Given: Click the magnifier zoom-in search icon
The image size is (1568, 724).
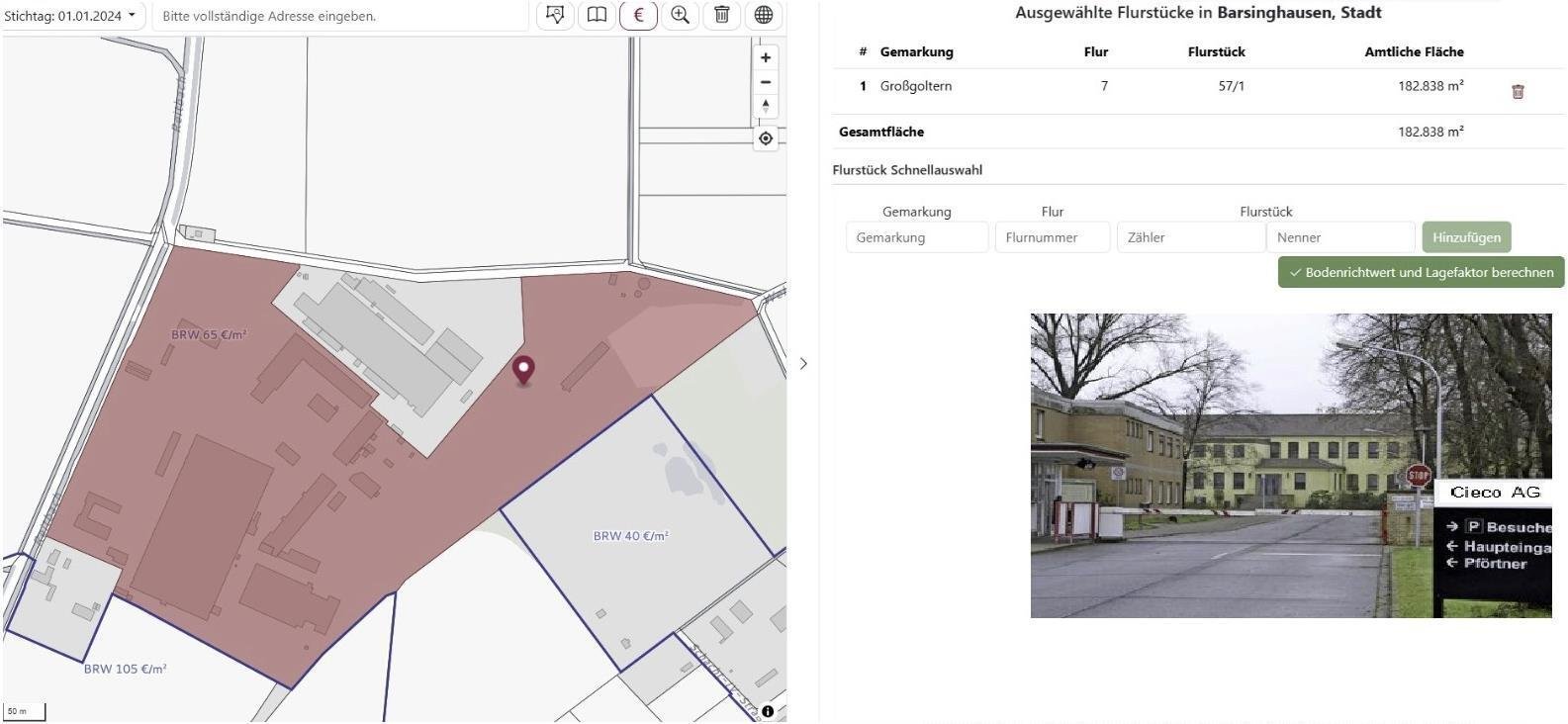Looking at the screenshot, I should pyautogui.click(x=680, y=15).
